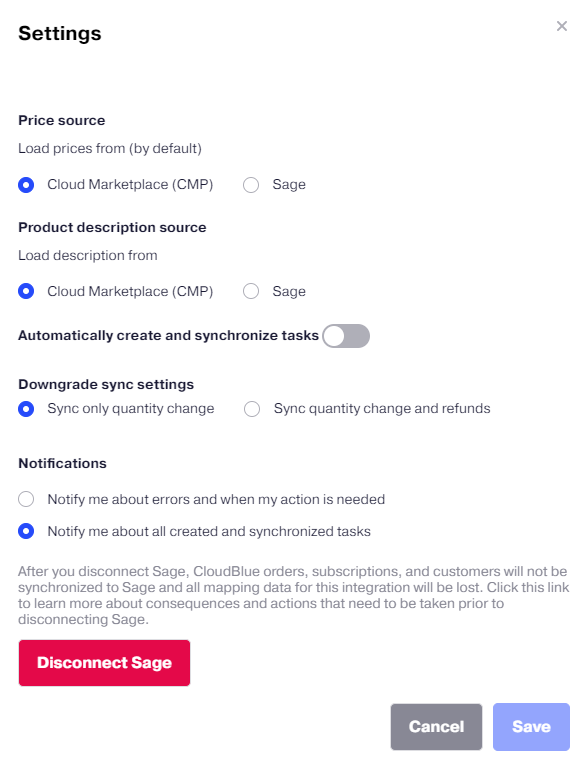Choose the Sage radio circle for Price source

click(x=251, y=185)
